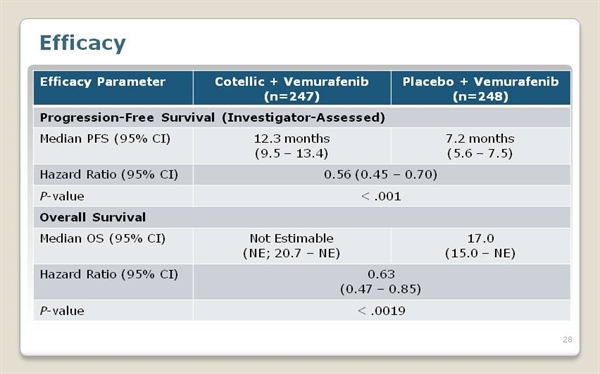Click the PFS Hazard Ratio row label
600x374 pixels.
click(109, 175)
